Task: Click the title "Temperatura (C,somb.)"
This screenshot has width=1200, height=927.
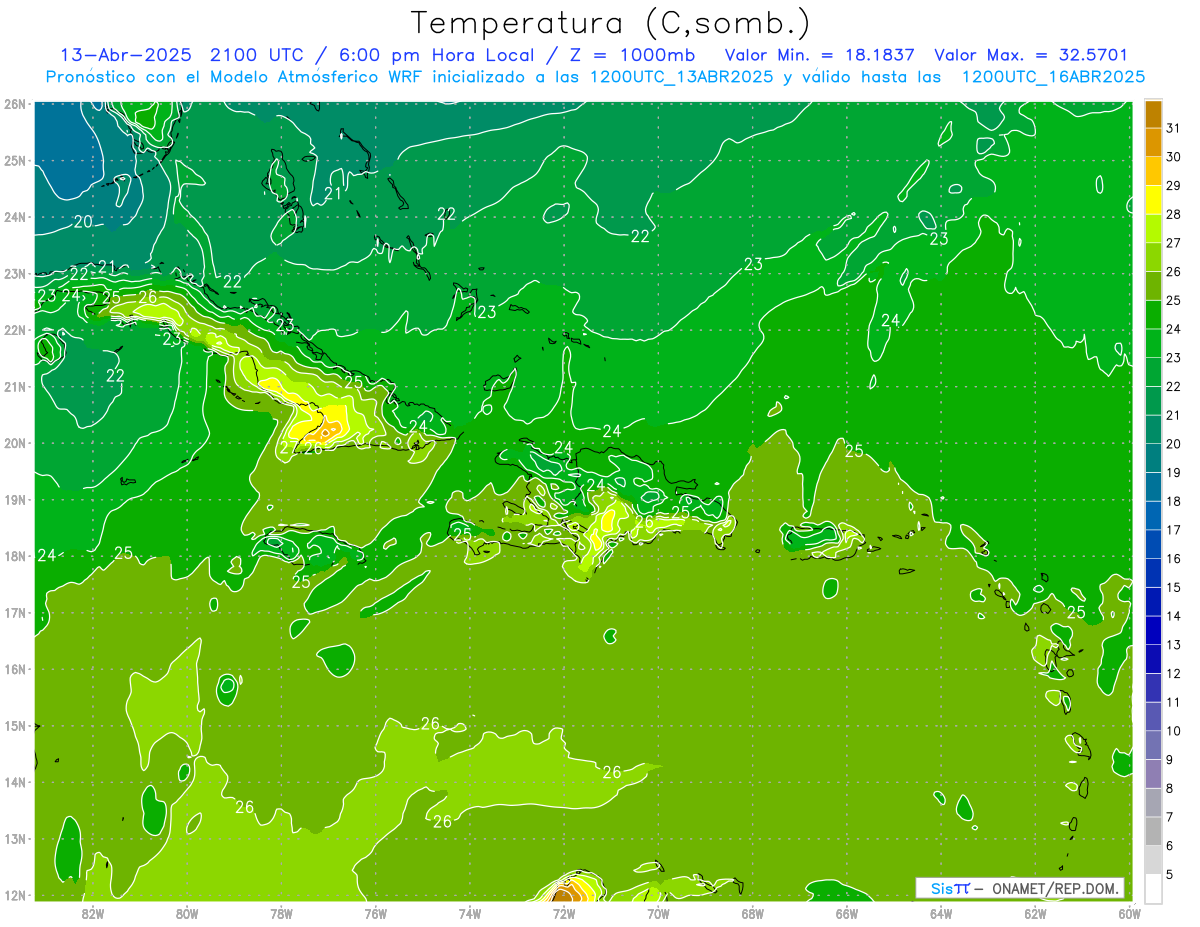Action: pyautogui.click(x=611, y=23)
